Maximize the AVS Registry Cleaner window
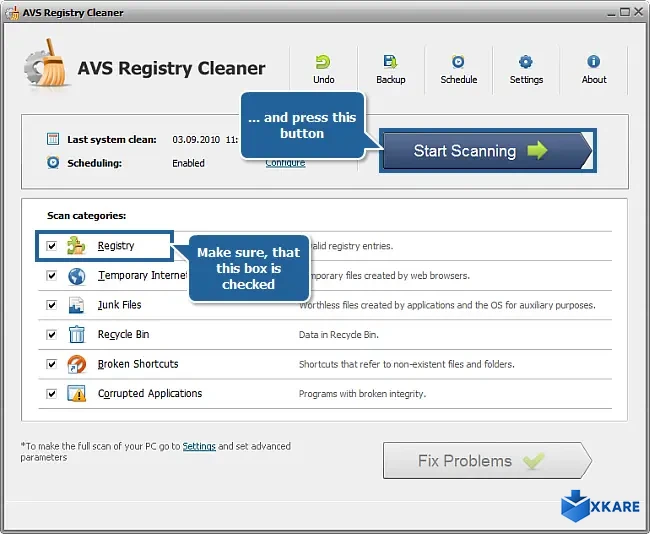Screen dimensions: 650x534 click(x=625, y=12)
